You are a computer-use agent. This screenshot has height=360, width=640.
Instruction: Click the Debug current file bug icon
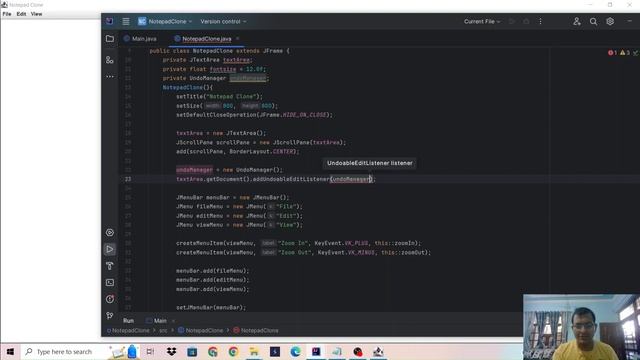coord(526,21)
